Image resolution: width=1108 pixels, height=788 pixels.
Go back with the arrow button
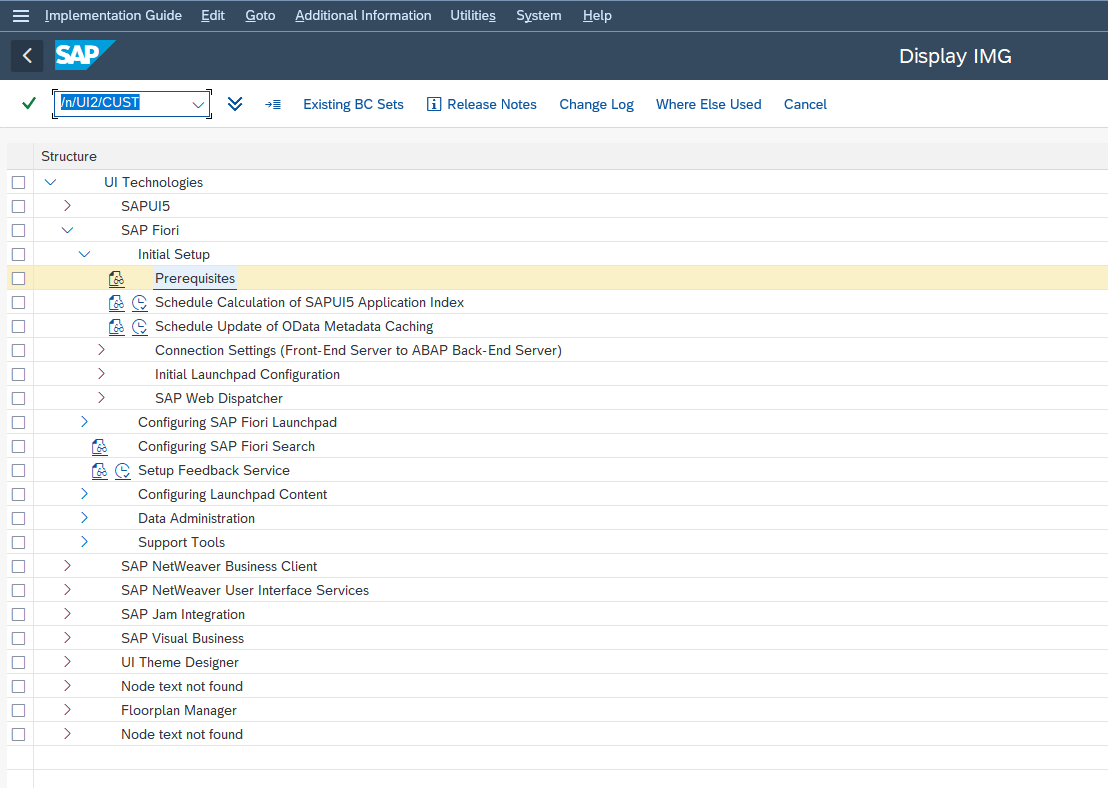[x=28, y=56]
